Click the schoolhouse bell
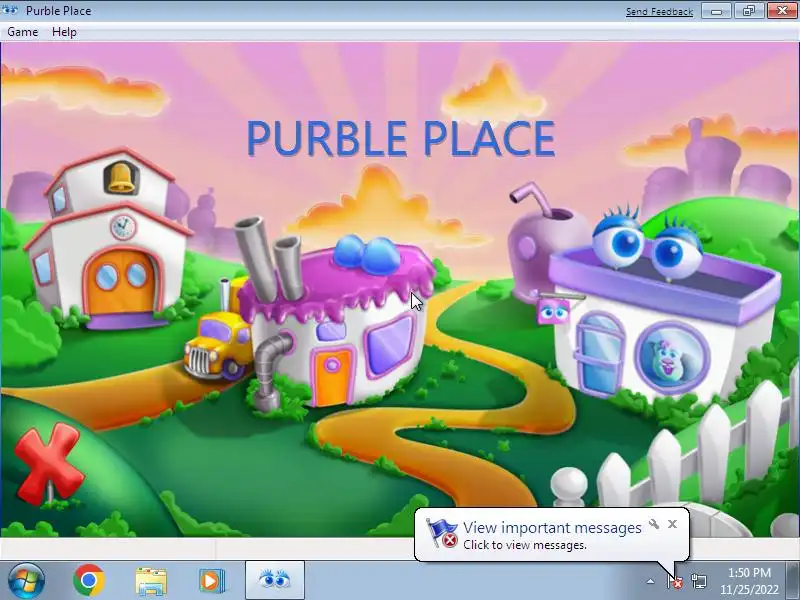800x600 pixels. [120, 178]
